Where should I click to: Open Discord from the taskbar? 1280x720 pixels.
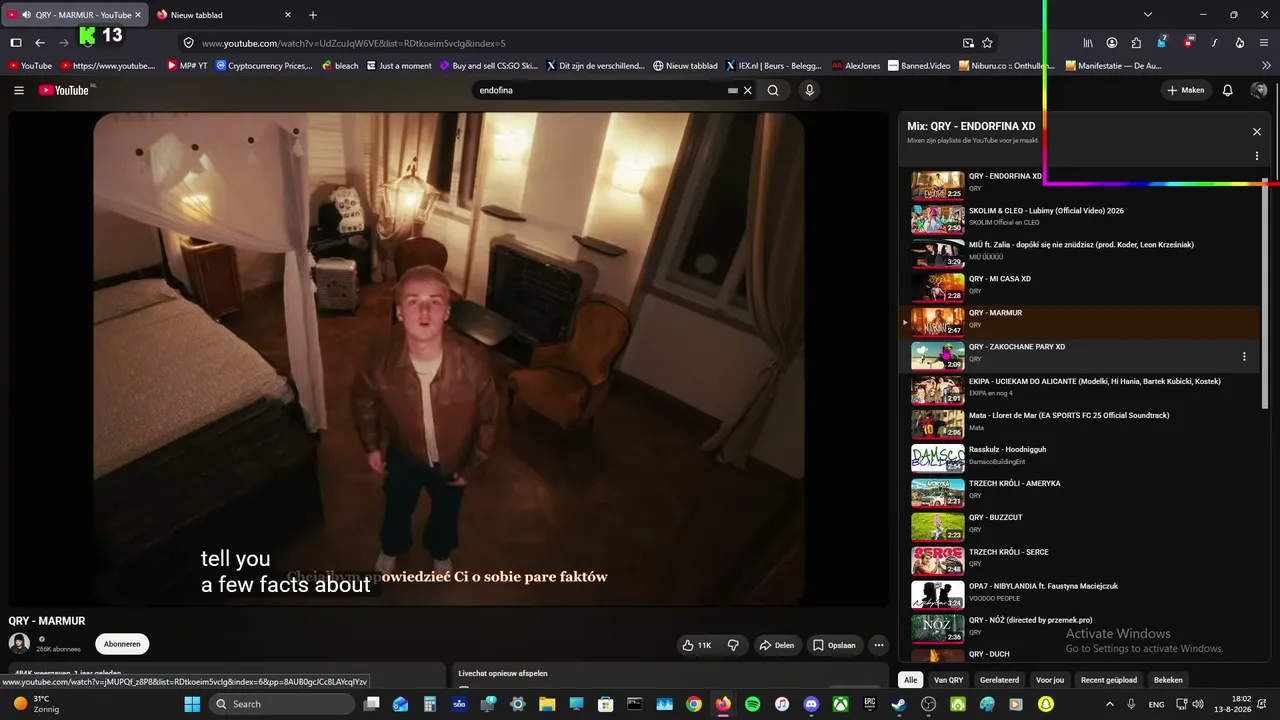pos(811,704)
